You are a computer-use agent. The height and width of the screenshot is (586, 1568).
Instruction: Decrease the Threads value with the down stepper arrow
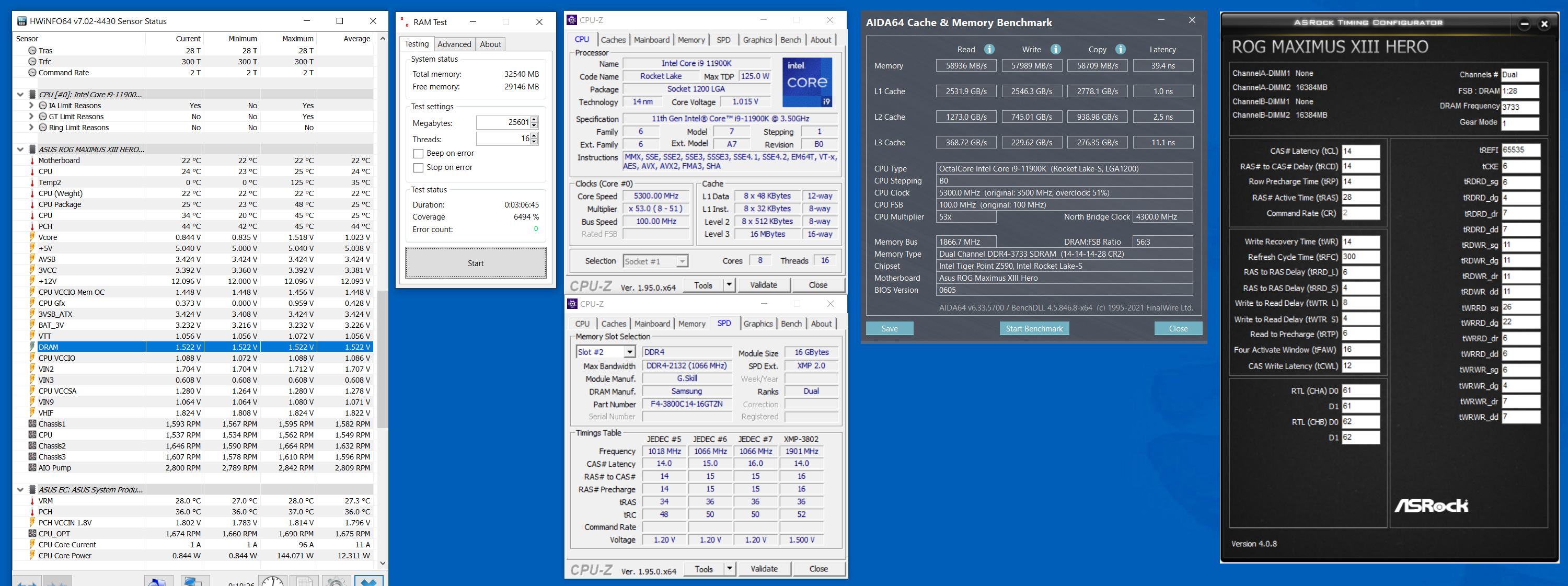click(x=534, y=142)
